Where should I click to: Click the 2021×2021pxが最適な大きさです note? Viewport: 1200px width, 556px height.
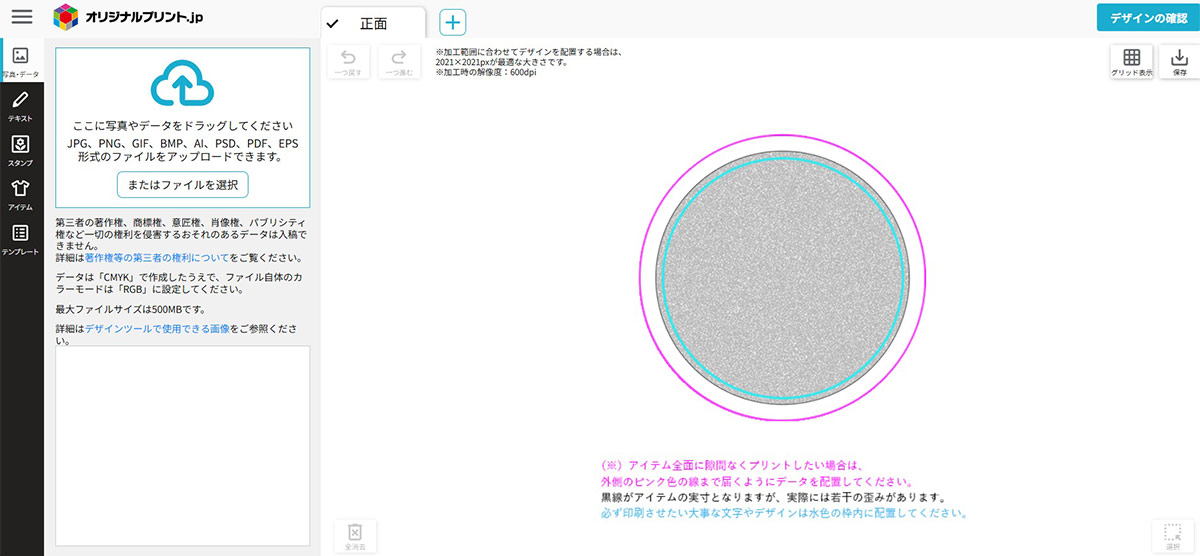click(502, 62)
